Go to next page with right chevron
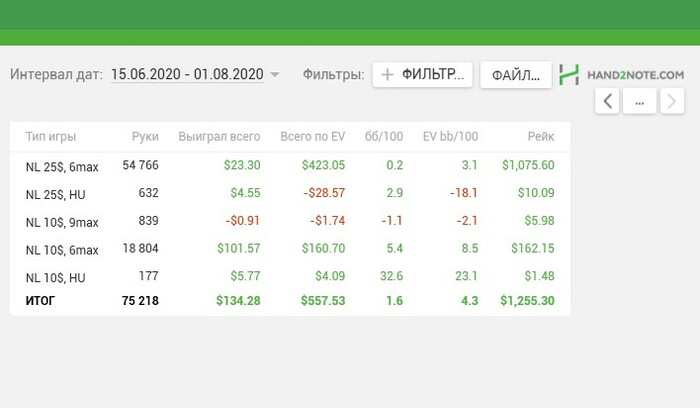The image size is (700, 408). click(672, 100)
